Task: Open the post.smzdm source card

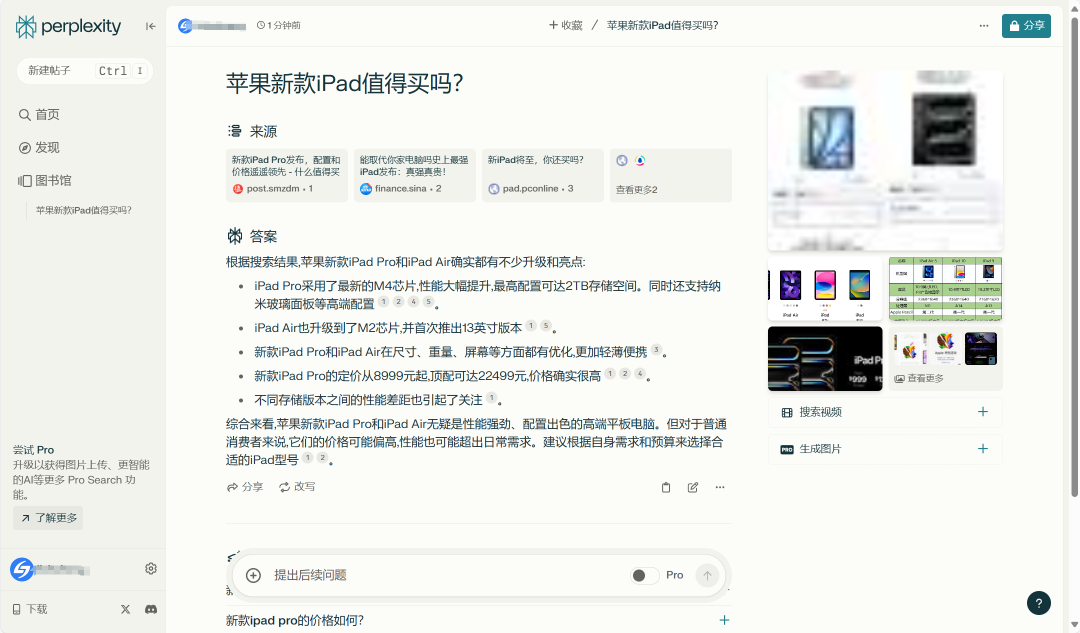Action: pos(287,175)
